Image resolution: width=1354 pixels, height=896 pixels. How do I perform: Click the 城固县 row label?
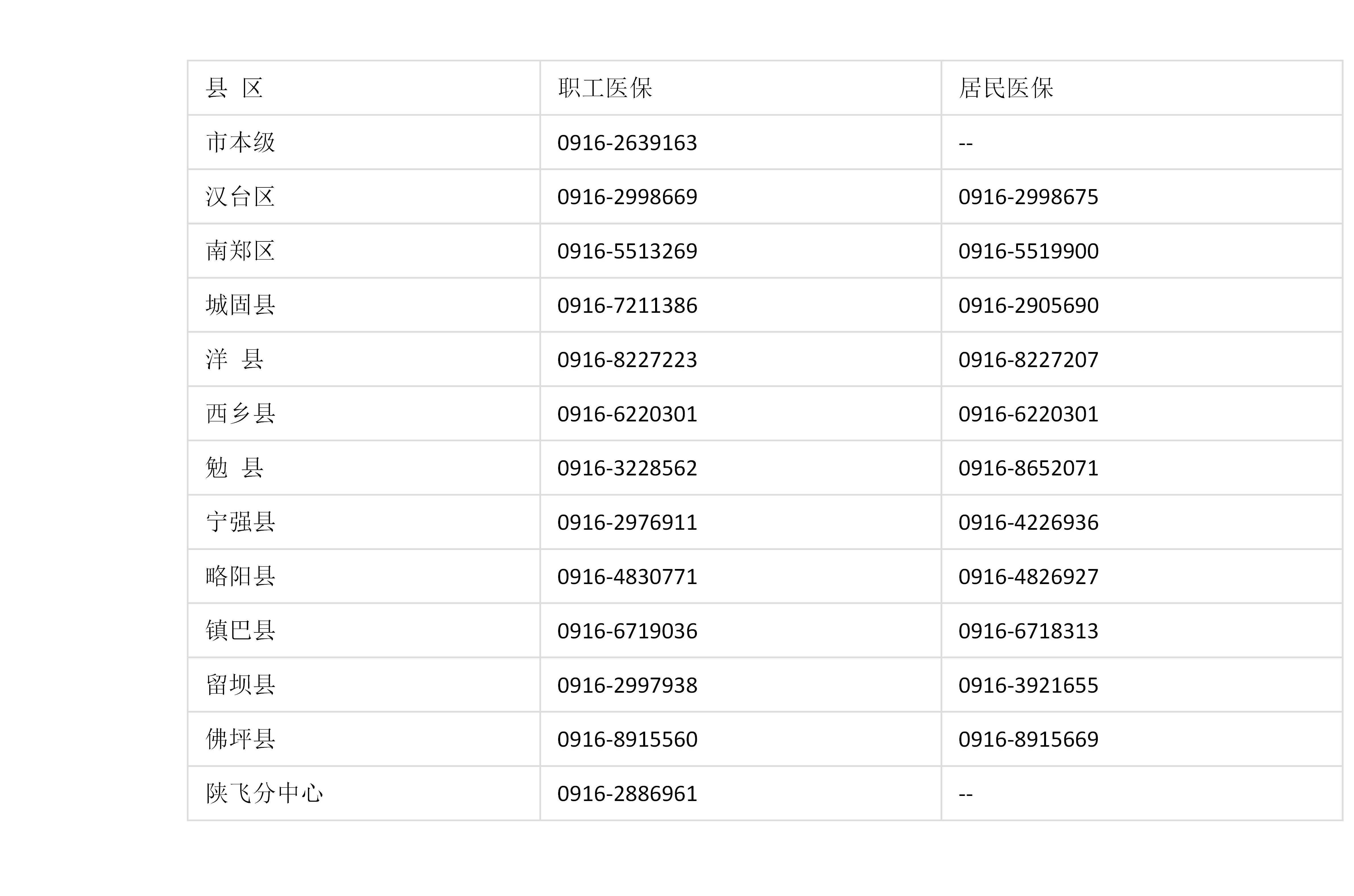click(240, 305)
